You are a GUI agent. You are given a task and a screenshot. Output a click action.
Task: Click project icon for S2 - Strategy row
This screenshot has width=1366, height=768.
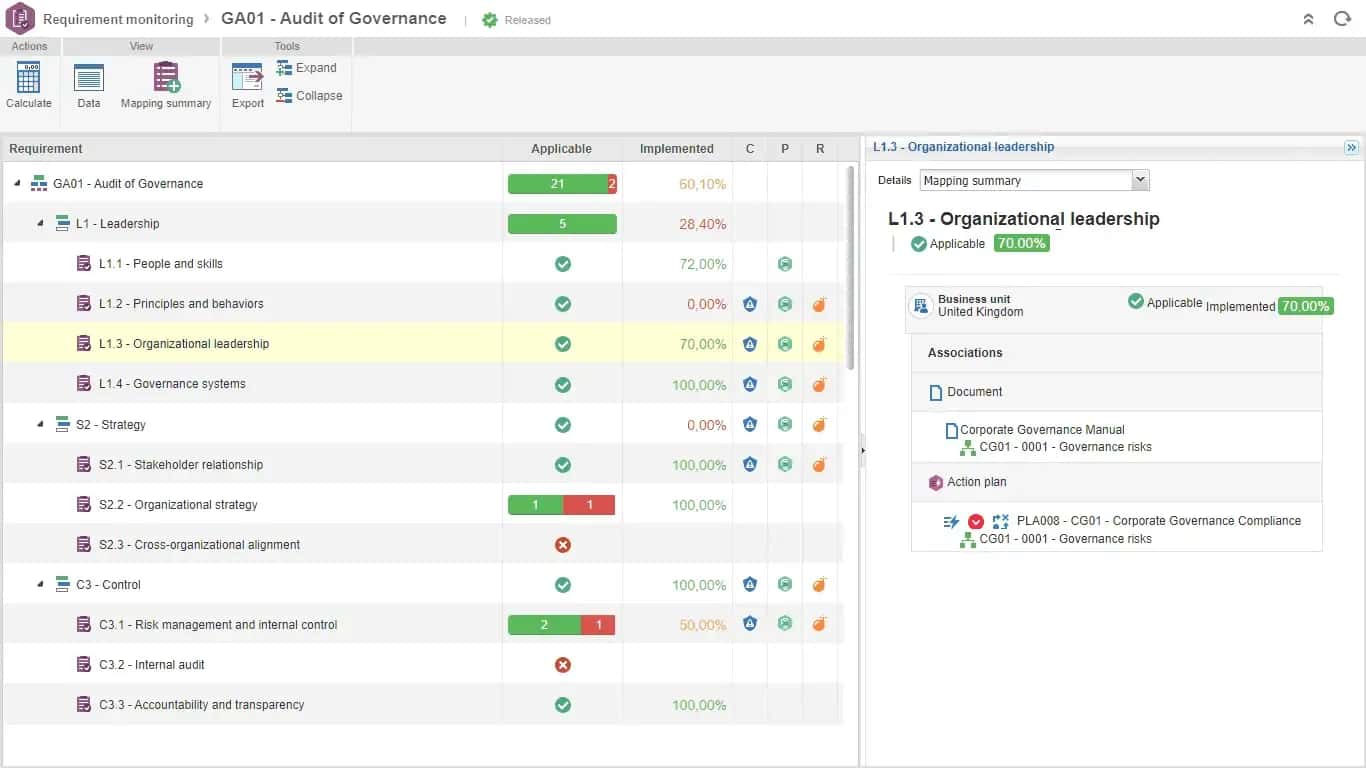[785, 424]
